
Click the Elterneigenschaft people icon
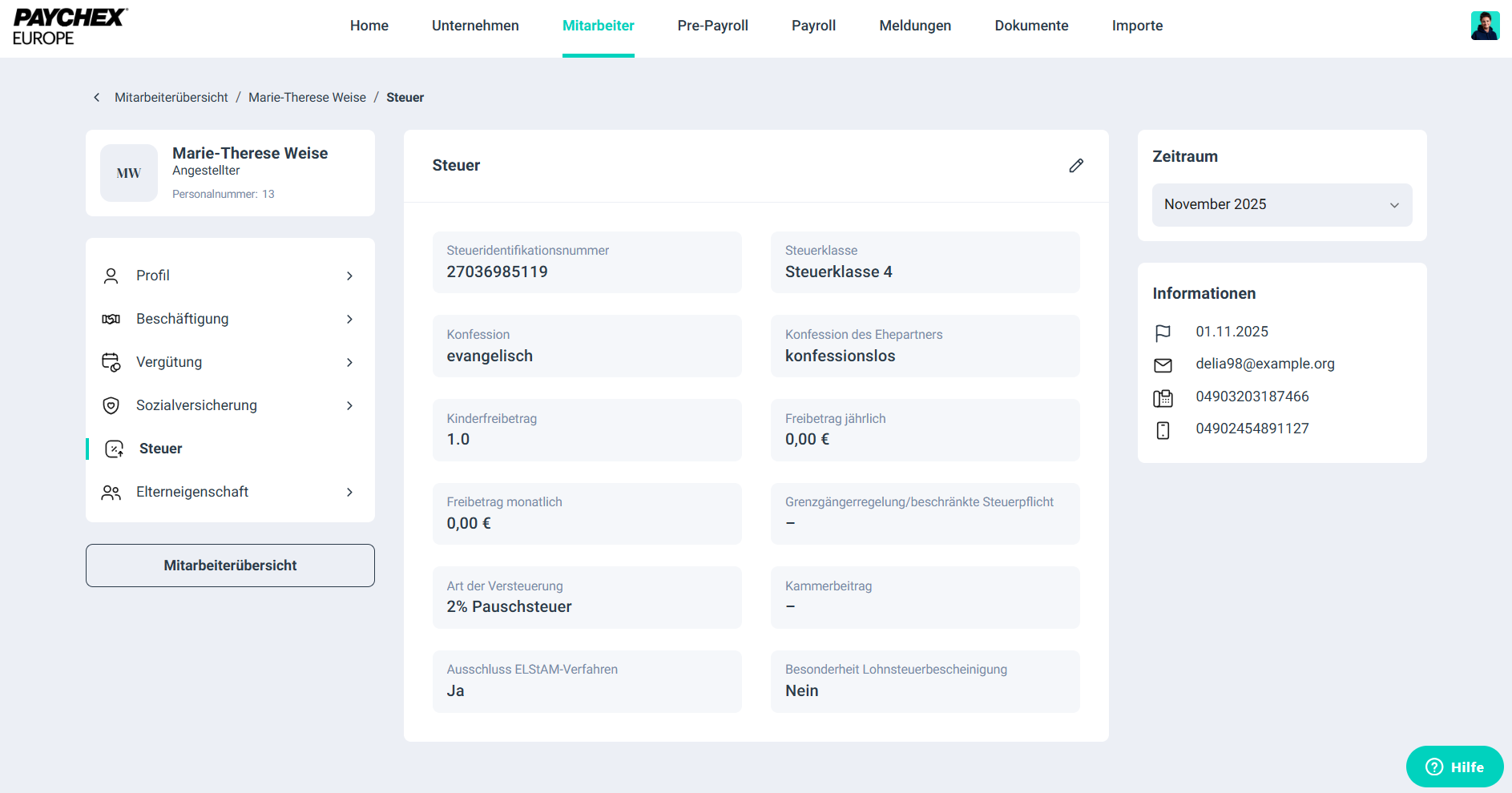111,493
